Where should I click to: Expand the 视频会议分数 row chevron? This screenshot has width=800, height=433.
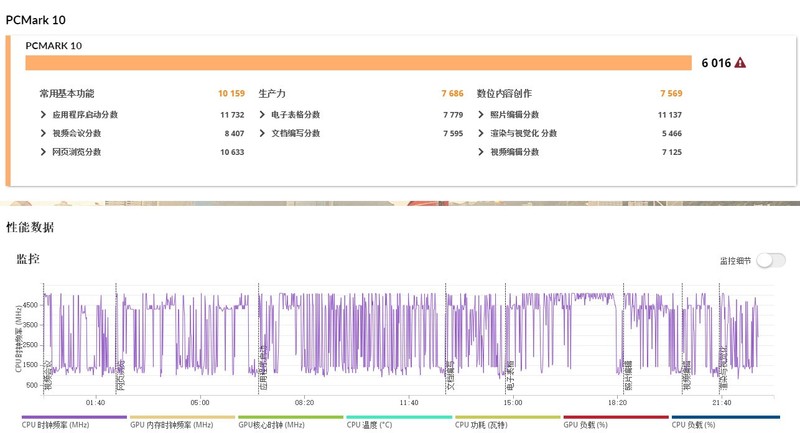pyautogui.click(x=43, y=133)
